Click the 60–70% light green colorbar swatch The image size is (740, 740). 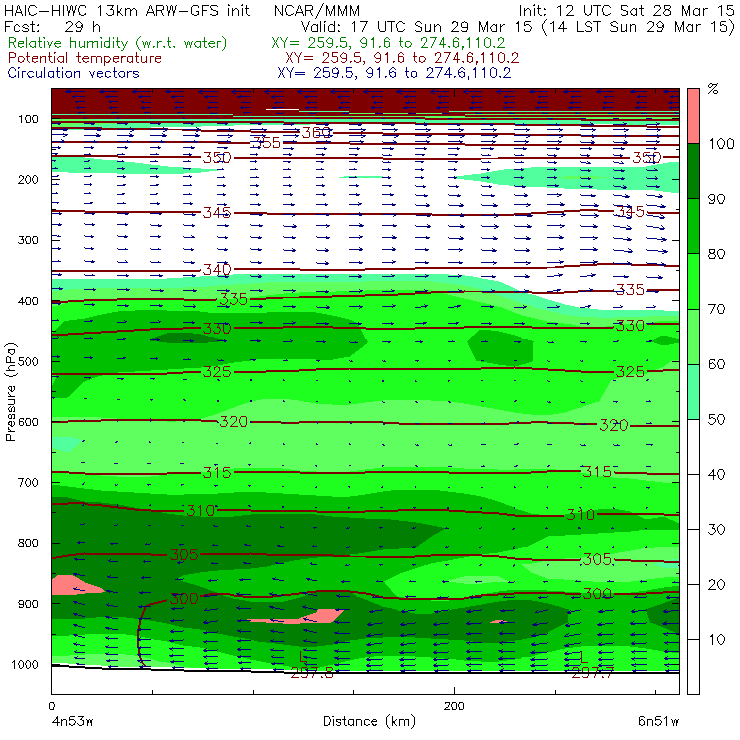[693, 336]
